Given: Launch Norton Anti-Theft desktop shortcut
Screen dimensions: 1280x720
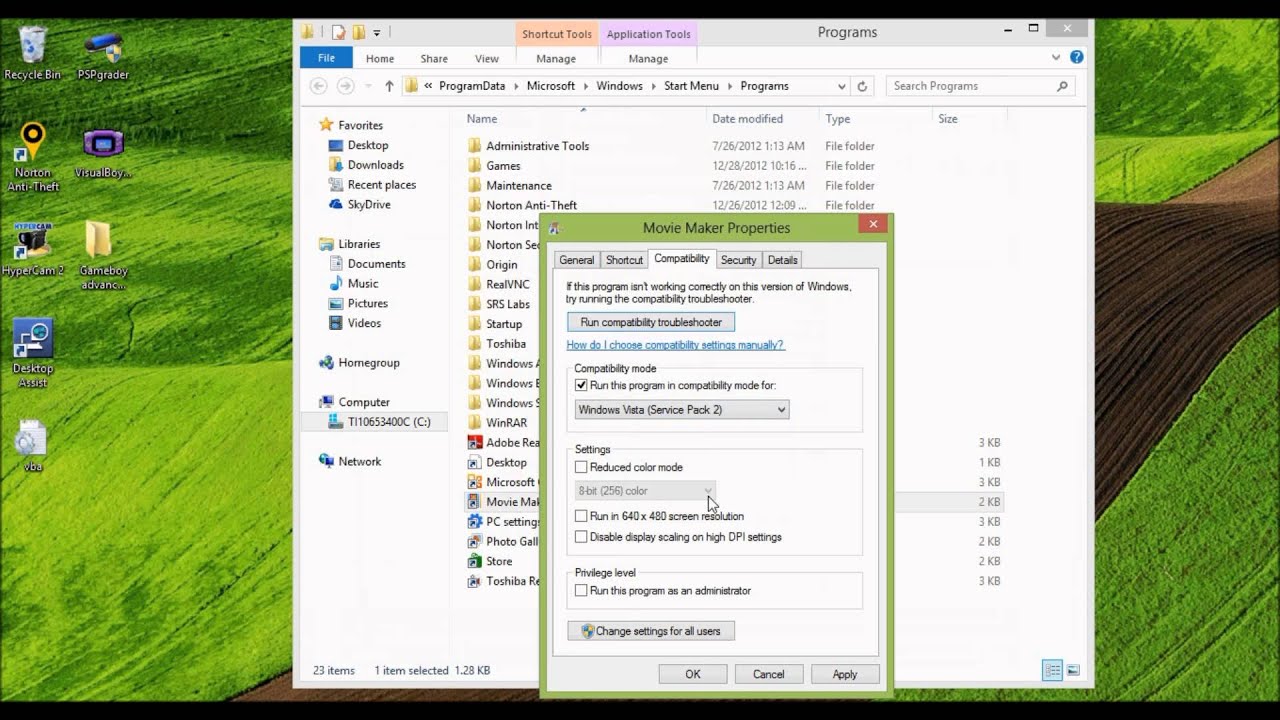Looking at the screenshot, I should pos(33,157).
